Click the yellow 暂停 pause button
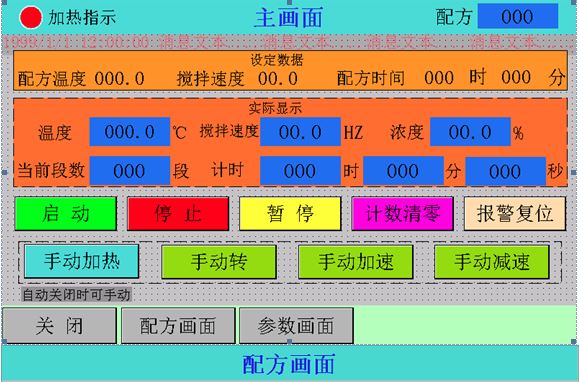Image resolution: width=579 pixels, height=382 pixels. 290,214
